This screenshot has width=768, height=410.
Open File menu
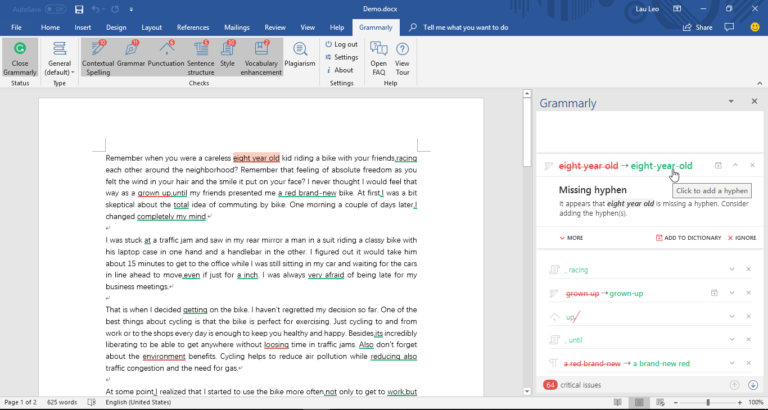(x=16, y=27)
